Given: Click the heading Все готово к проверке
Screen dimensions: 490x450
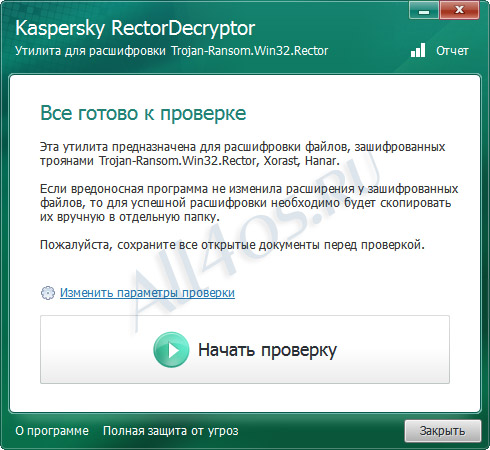Looking at the screenshot, I should click(x=143, y=113).
